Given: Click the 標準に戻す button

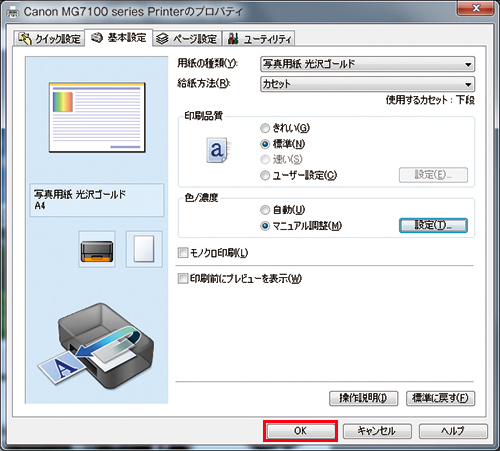Looking at the screenshot, I should (440, 398).
